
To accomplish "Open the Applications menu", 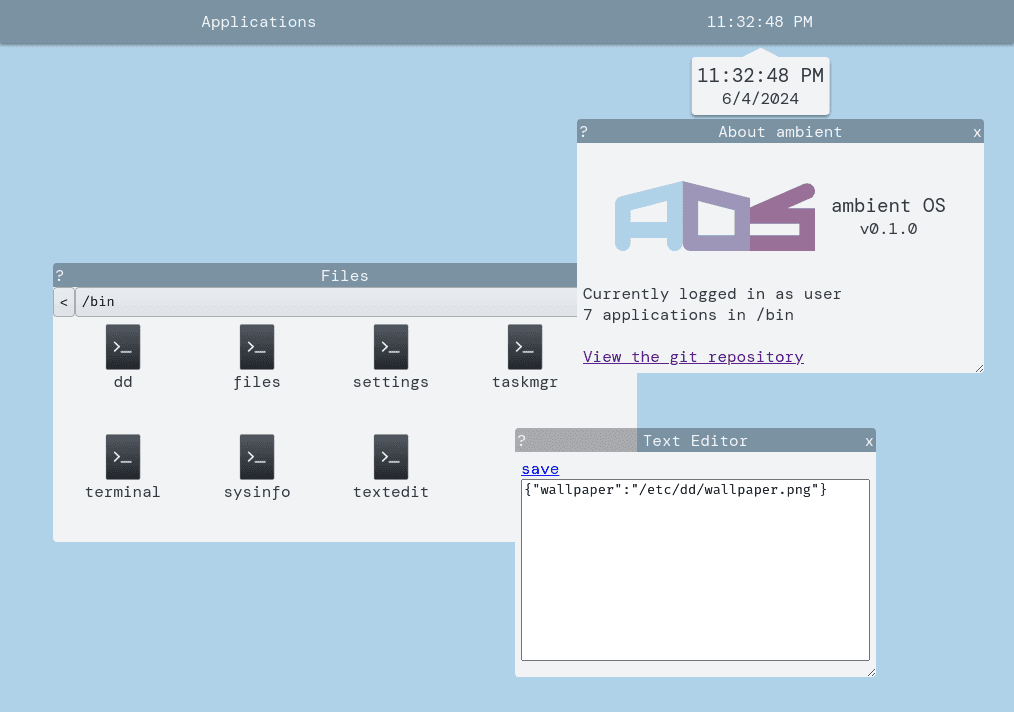I will click(258, 22).
